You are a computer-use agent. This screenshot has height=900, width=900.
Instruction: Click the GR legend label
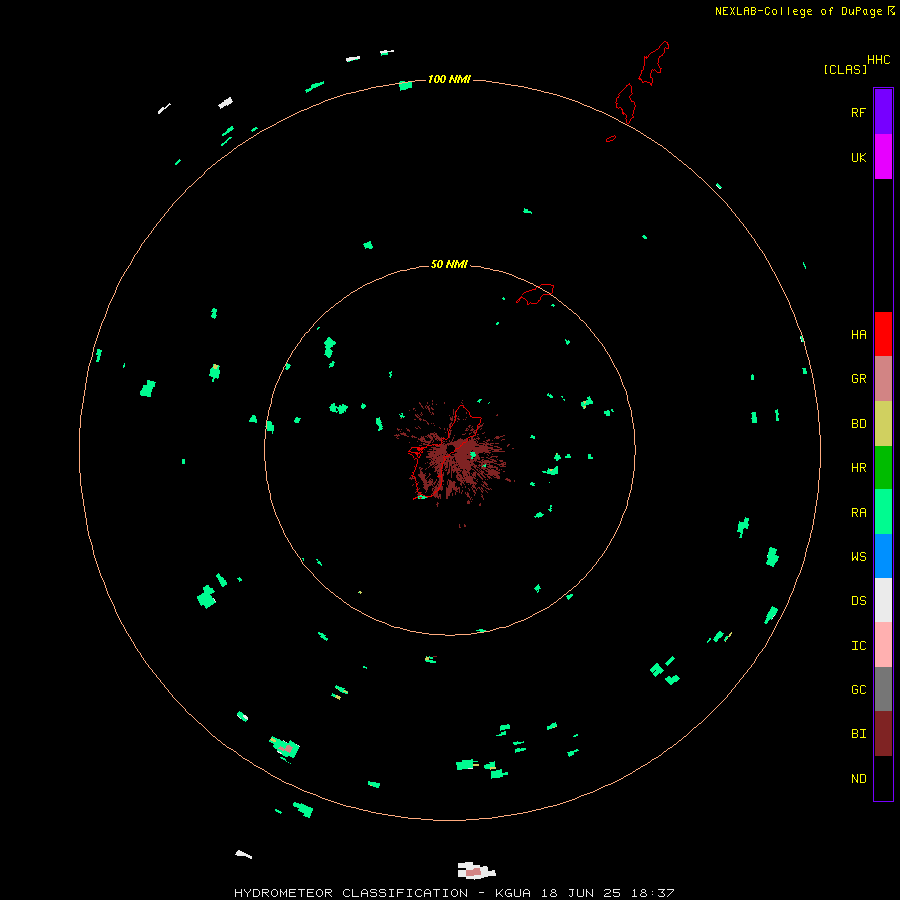(x=858, y=379)
